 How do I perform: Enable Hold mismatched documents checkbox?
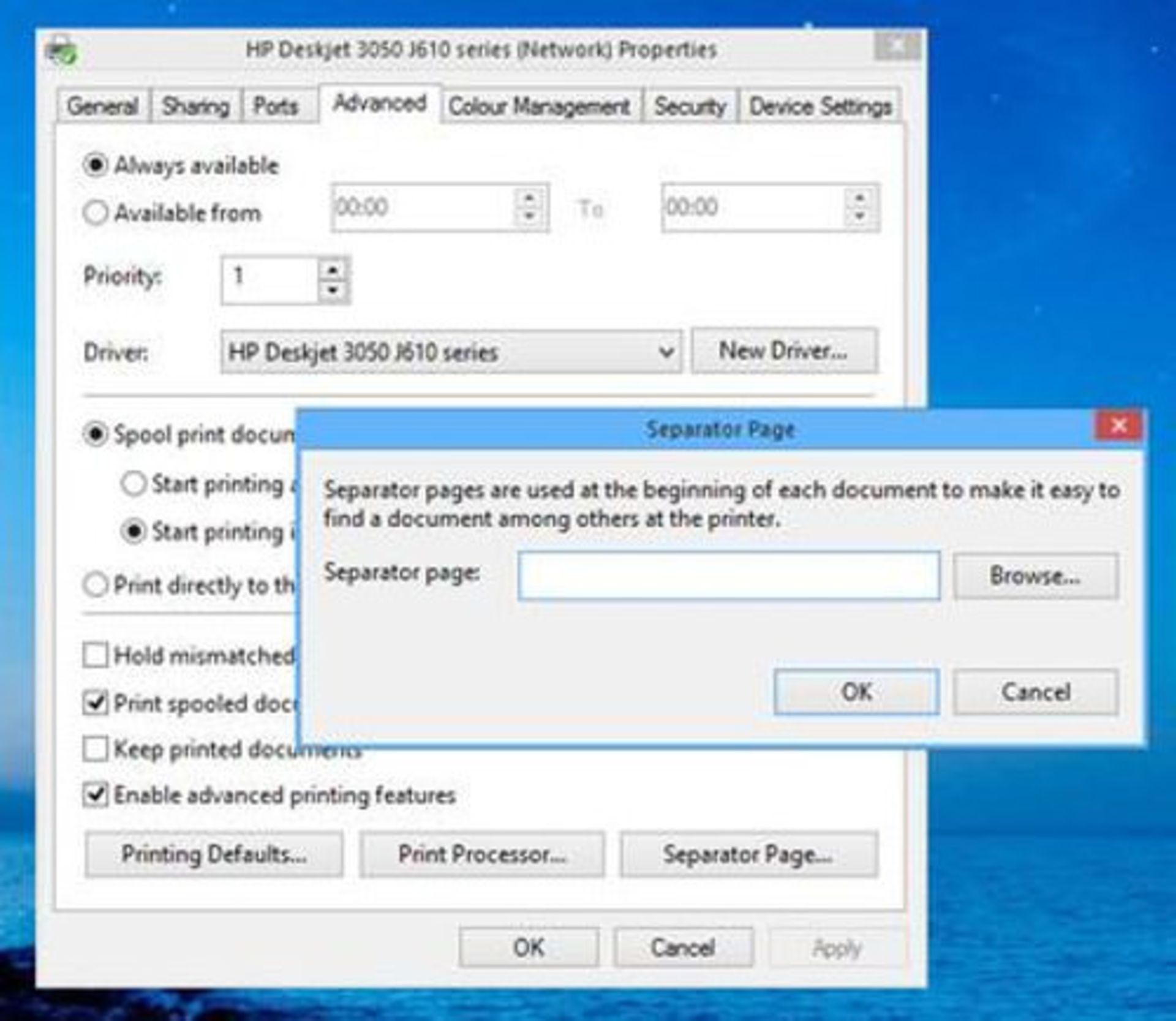[96, 655]
